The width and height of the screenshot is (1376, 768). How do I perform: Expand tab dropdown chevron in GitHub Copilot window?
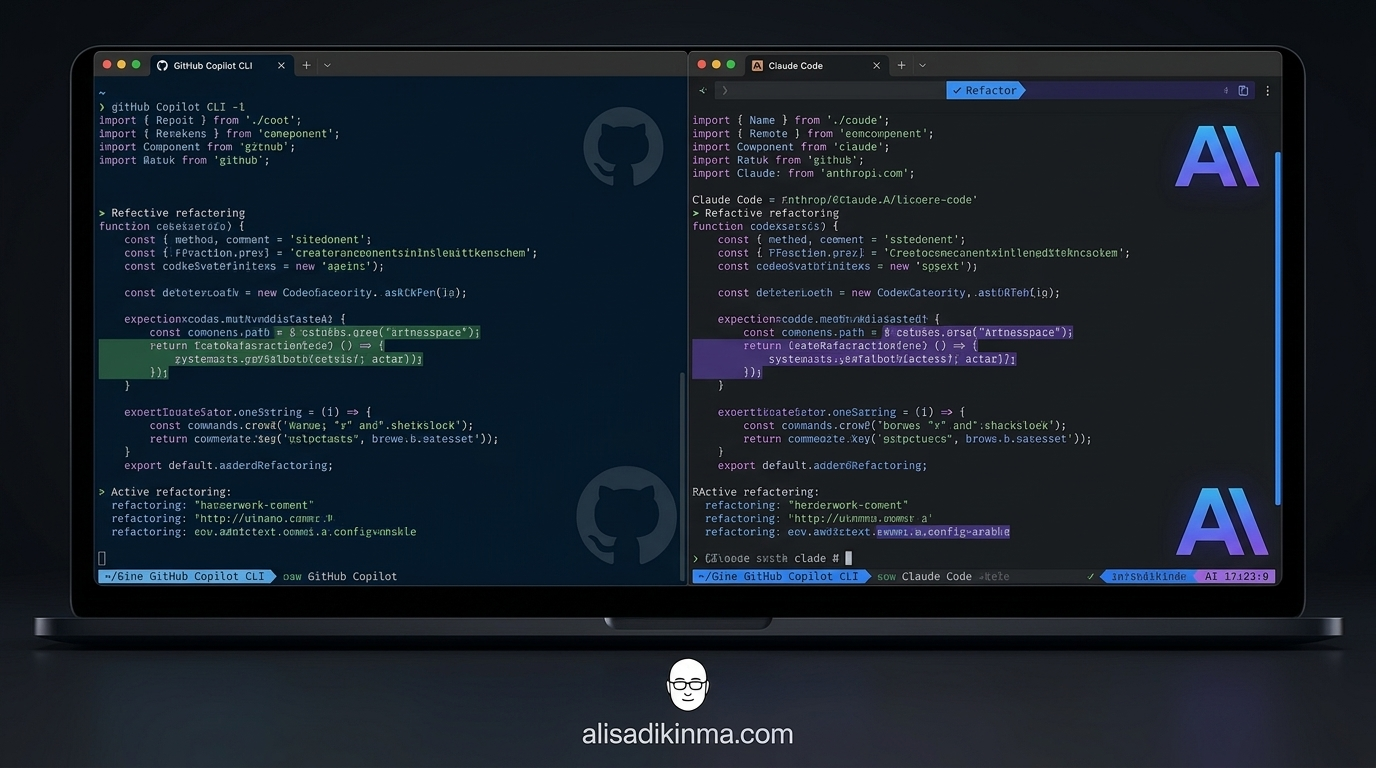(x=327, y=65)
